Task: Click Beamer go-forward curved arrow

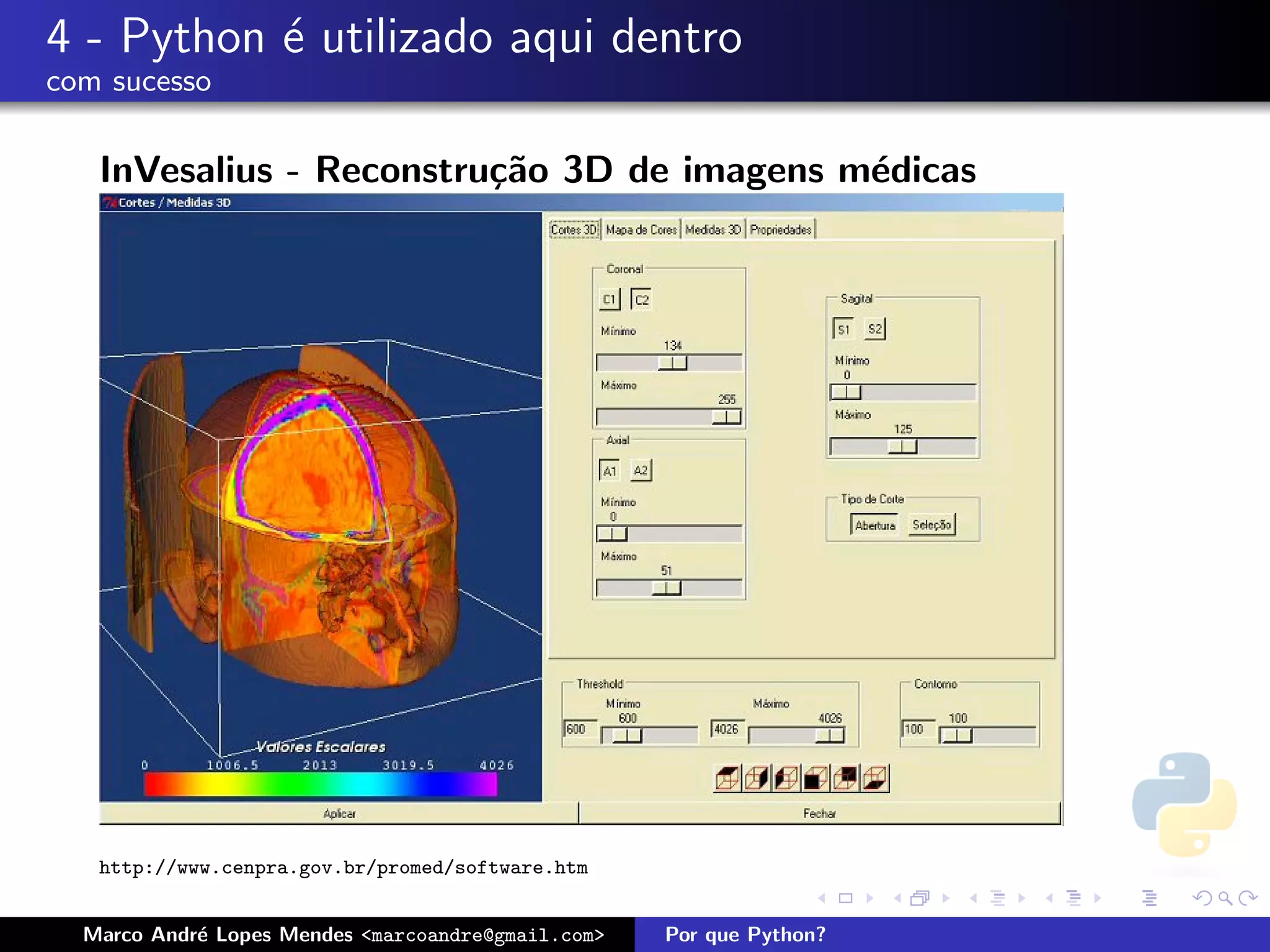Action: point(1248,898)
